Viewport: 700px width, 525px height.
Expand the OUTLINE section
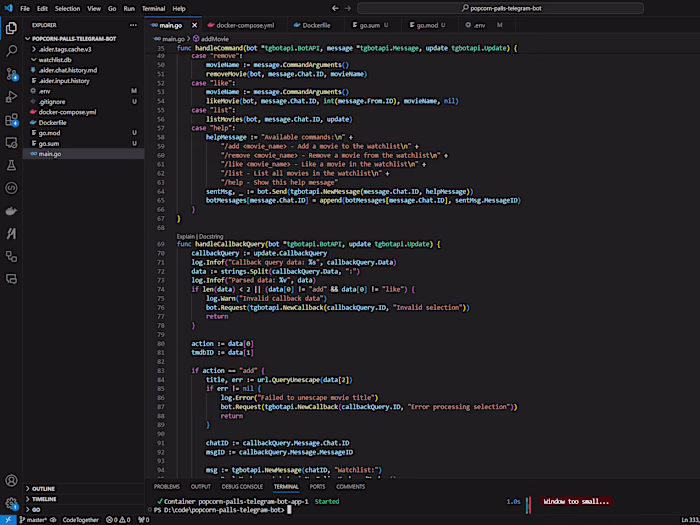(x=43, y=488)
